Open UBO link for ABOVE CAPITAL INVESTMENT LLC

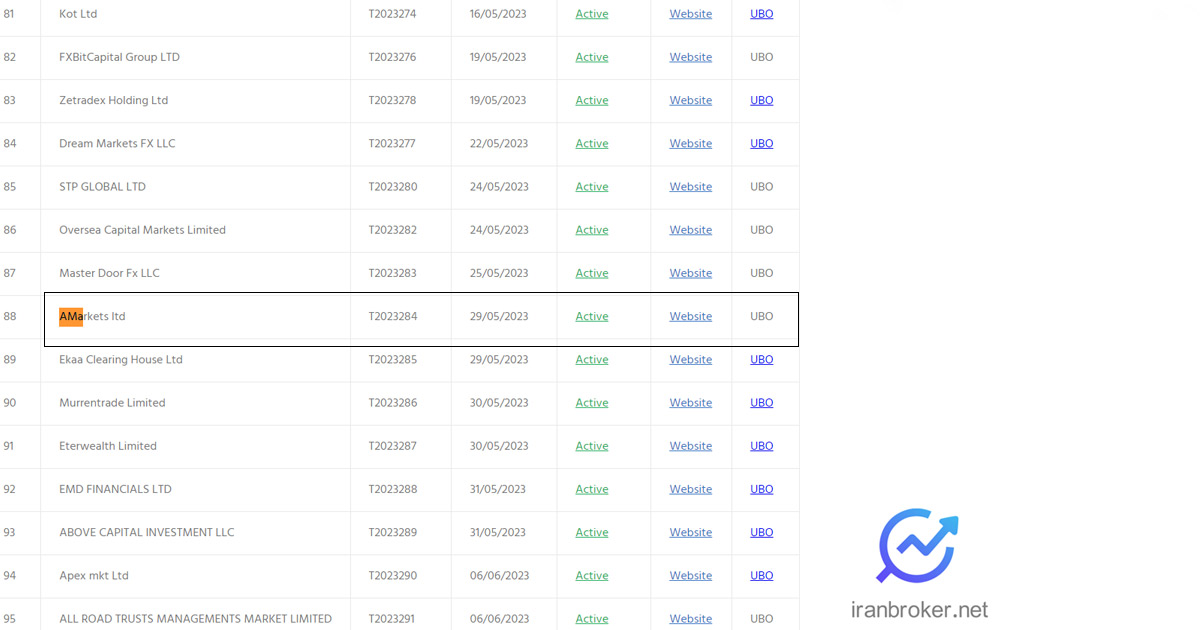(762, 532)
